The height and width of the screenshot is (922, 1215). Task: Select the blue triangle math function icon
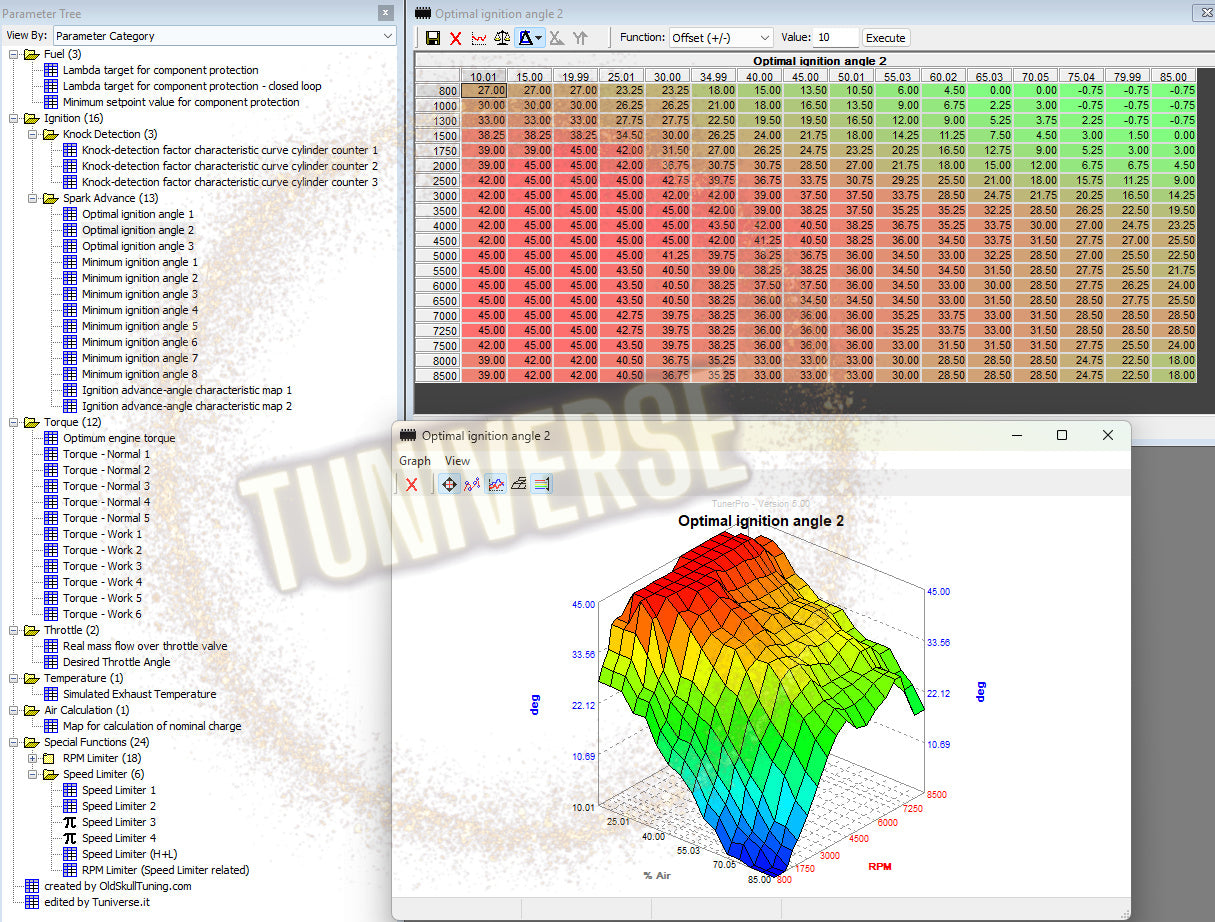[524, 38]
